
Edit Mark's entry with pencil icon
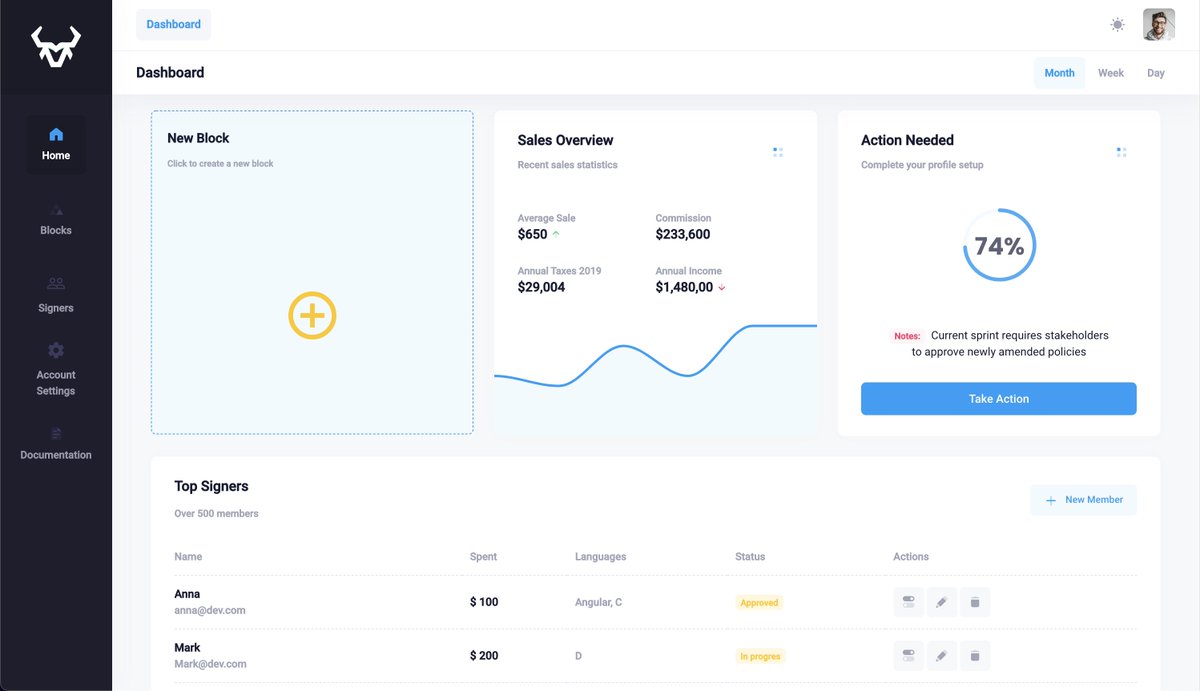[x=942, y=656]
